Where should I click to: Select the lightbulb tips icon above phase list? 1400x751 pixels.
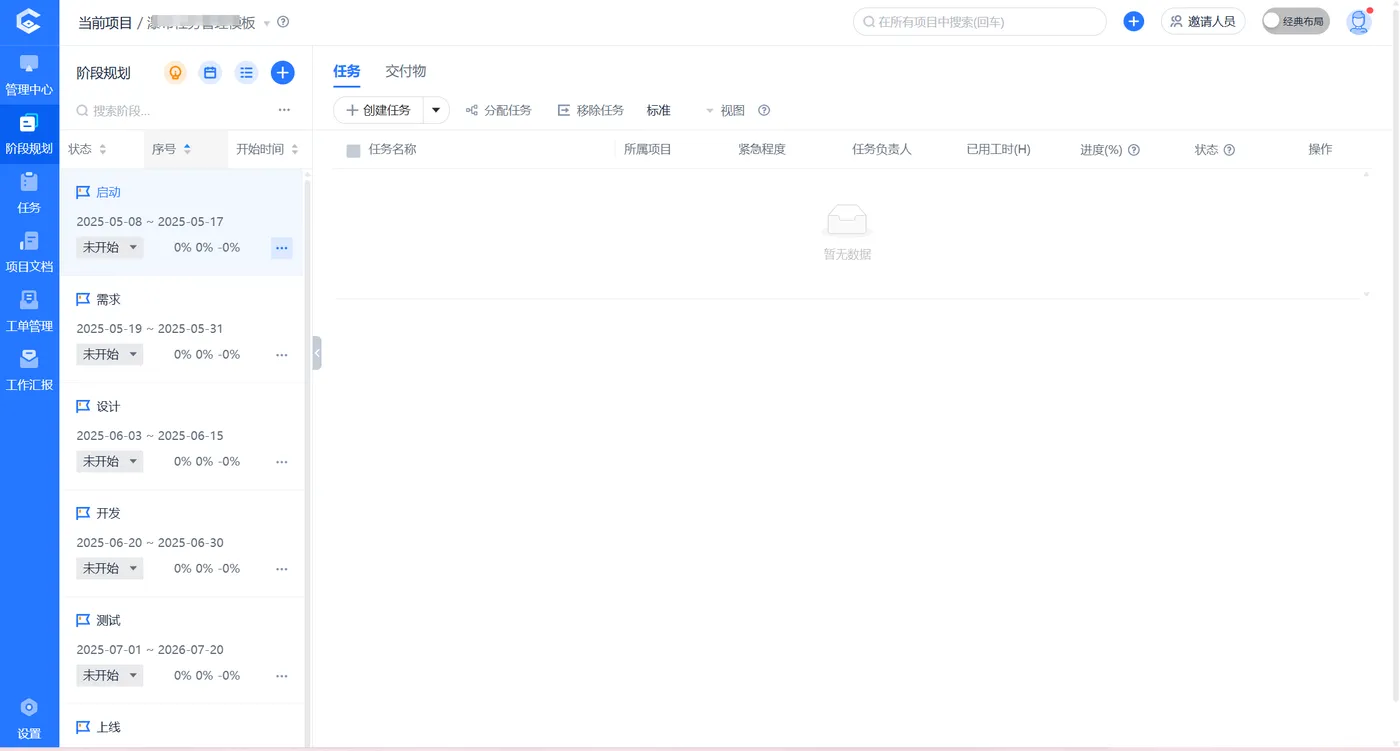pos(175,72)
